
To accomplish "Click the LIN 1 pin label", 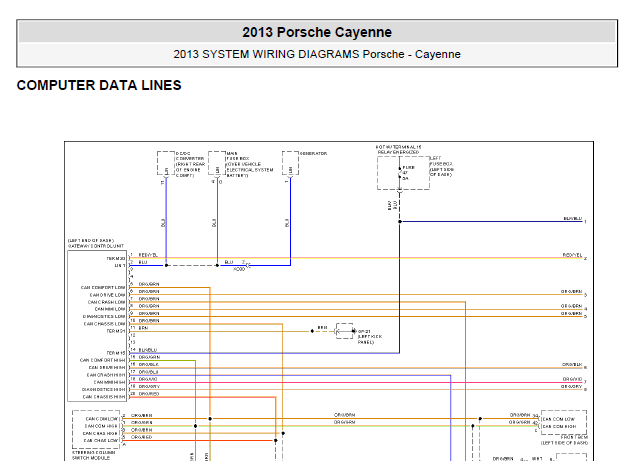I will click(120, 266).
